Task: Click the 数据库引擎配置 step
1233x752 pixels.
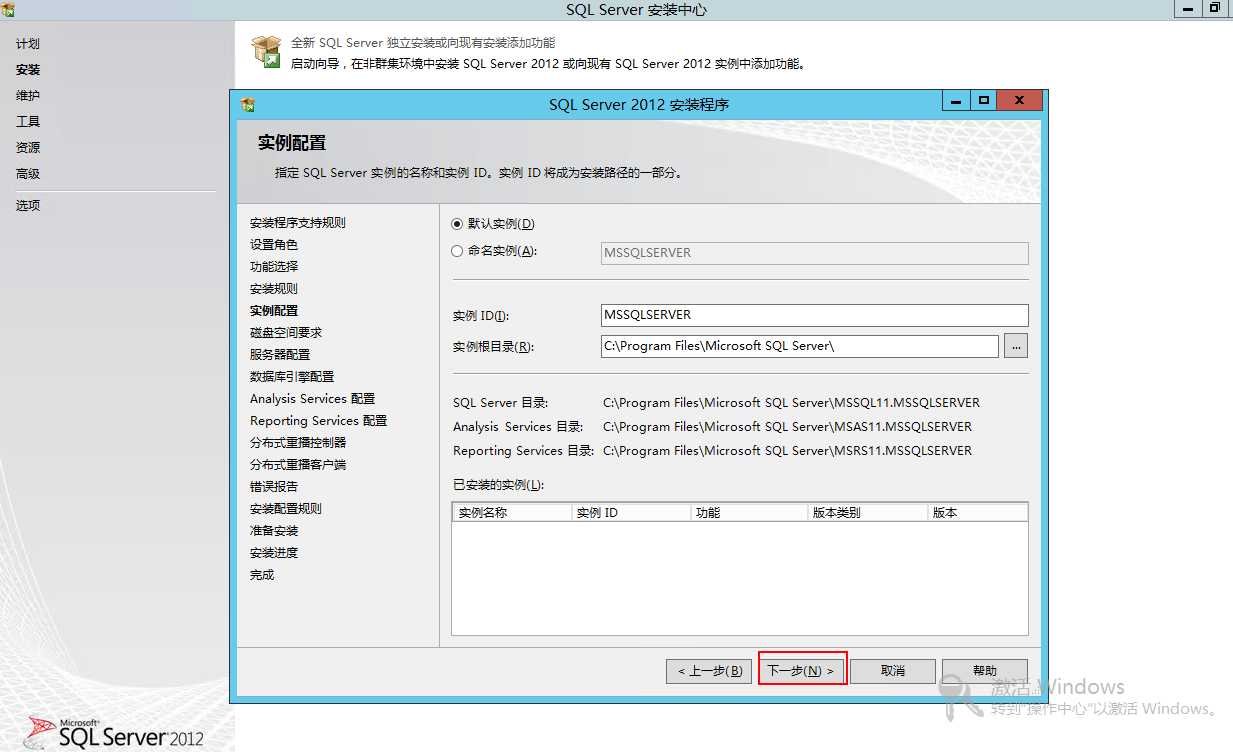Action: click(x=292, y=377)
